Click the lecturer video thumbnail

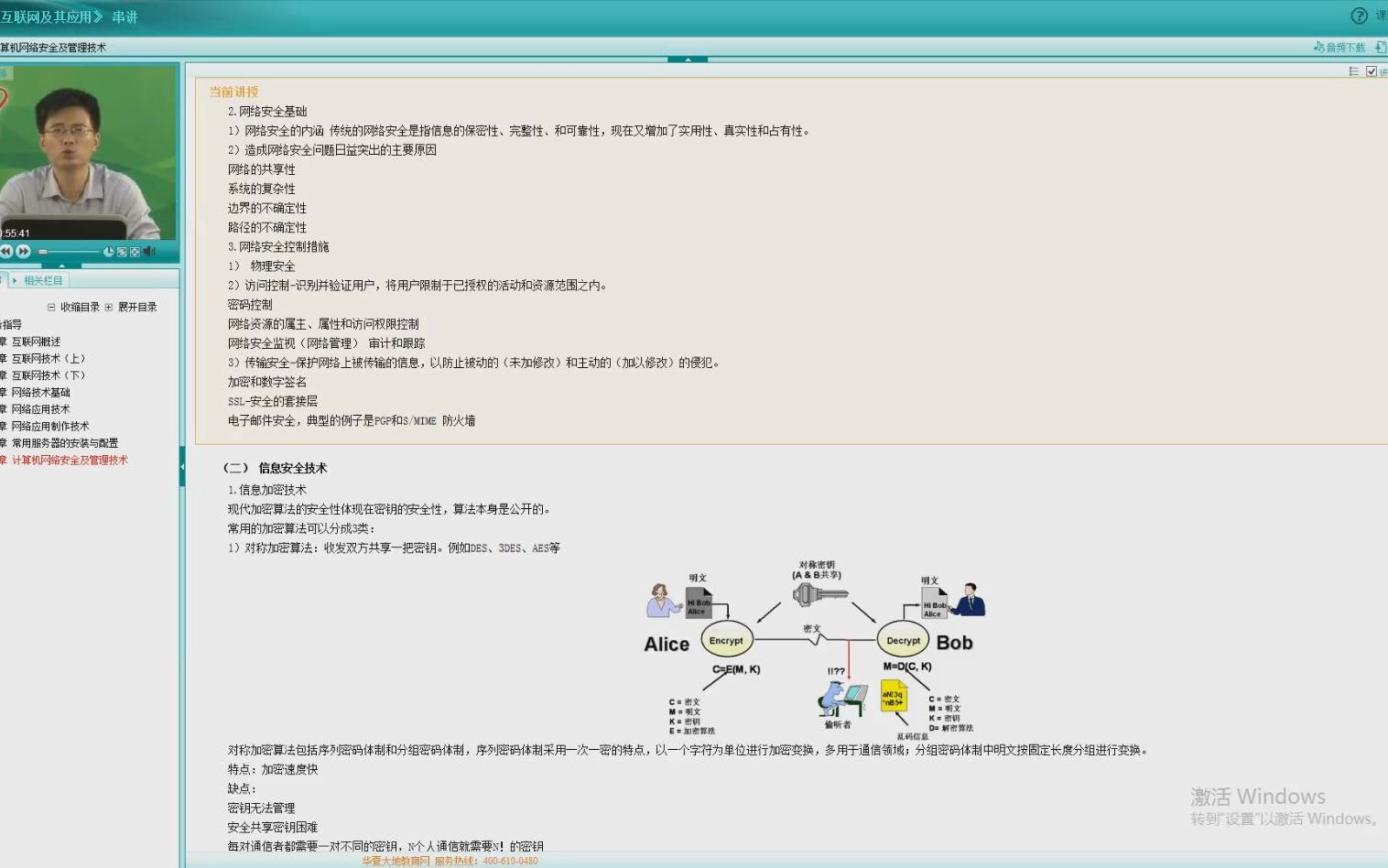pos(89,152)
